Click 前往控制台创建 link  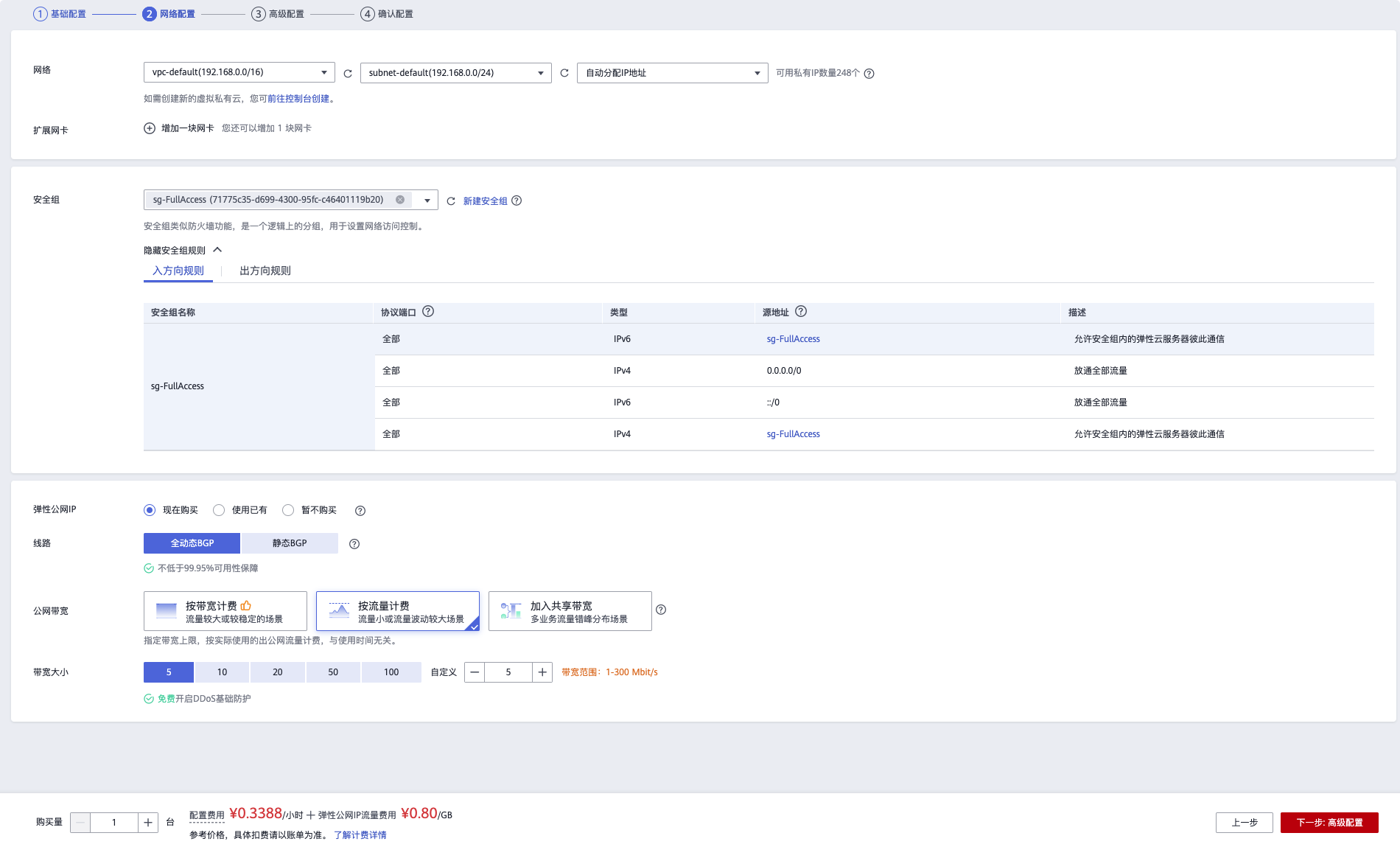[298, 99]
